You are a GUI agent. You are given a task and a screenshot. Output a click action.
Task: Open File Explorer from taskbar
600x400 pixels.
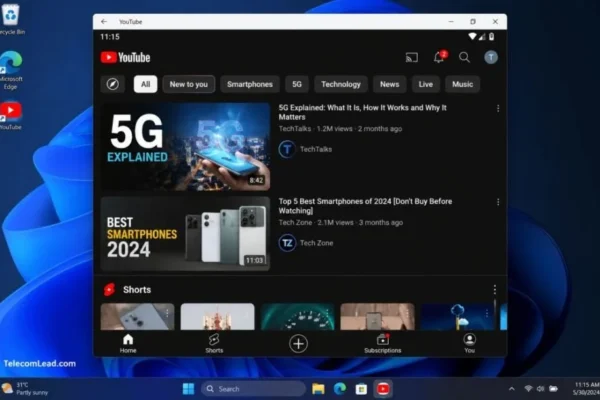tap(318, 389)
